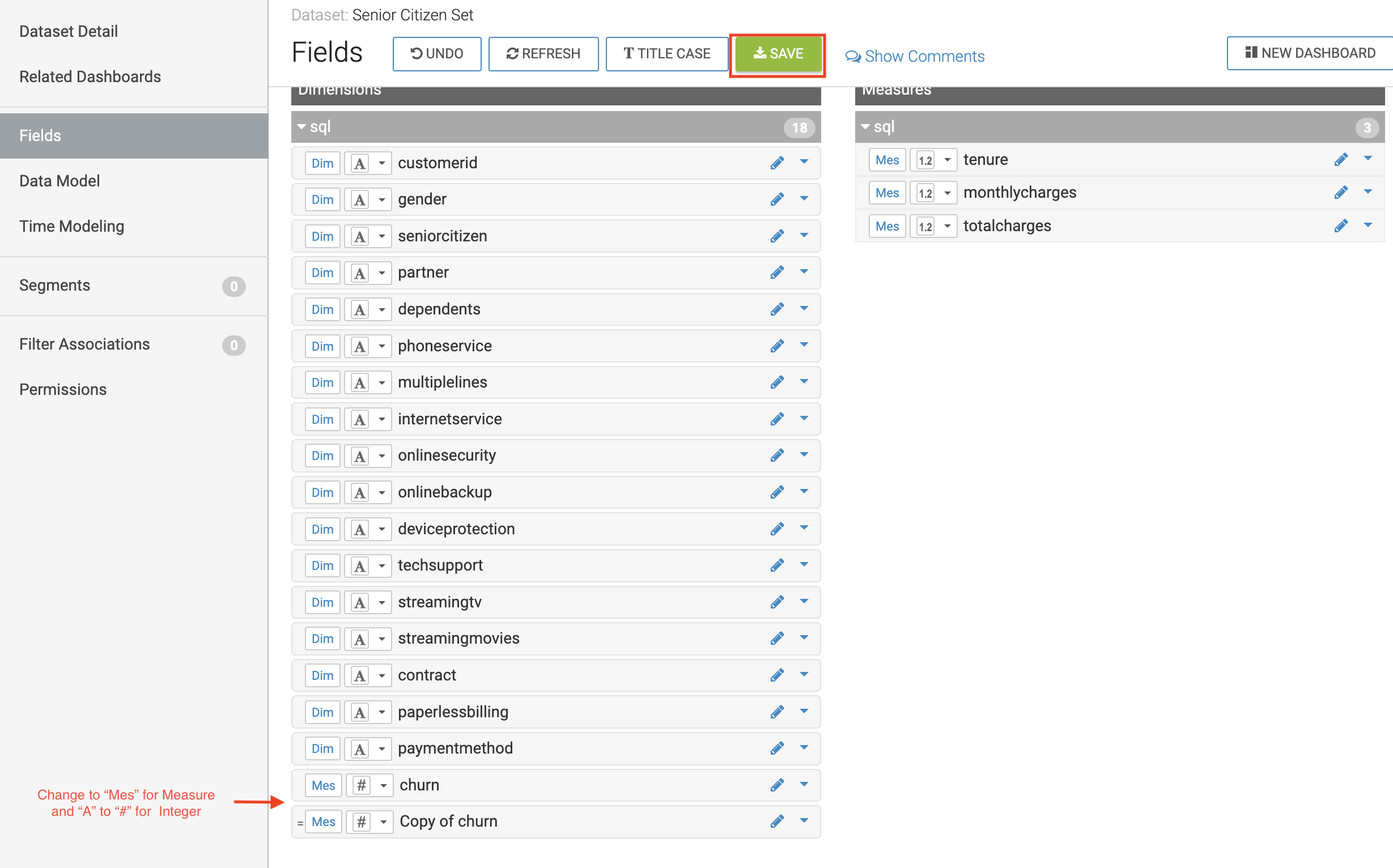
Task: Click the hash type icon for churn
Action: (x=361, y=785)
